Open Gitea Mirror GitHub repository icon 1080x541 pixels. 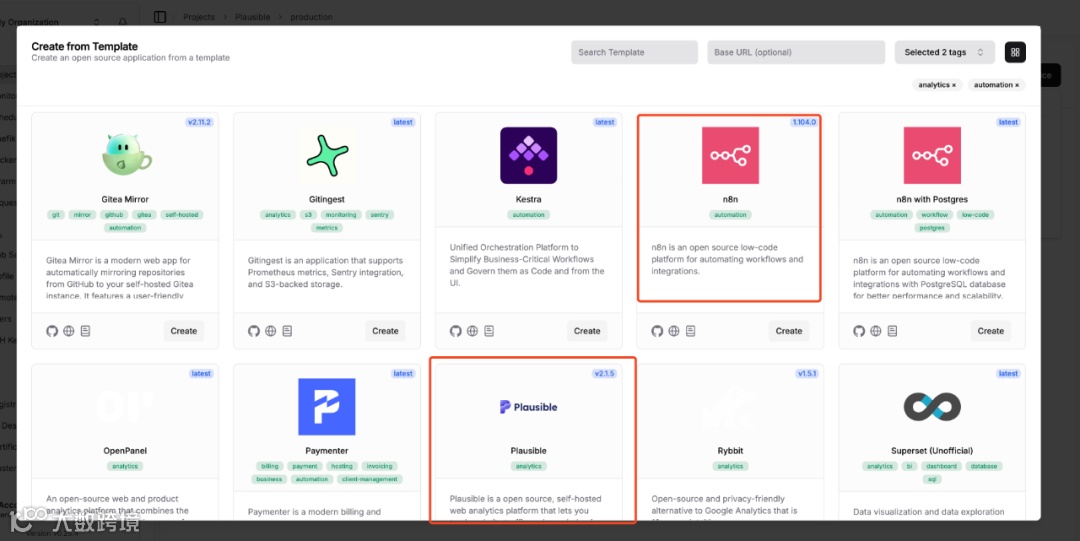click(x=52, y=331)
